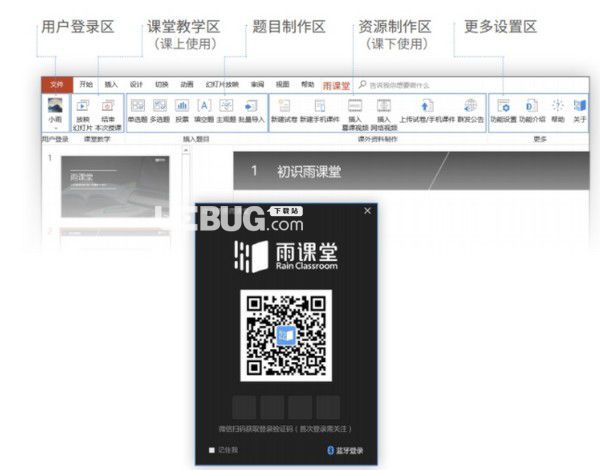Check the 记住我 remember me checkbox
This screenshot has height=470, width=600.
pyautogui.click(x=212, y=450)
